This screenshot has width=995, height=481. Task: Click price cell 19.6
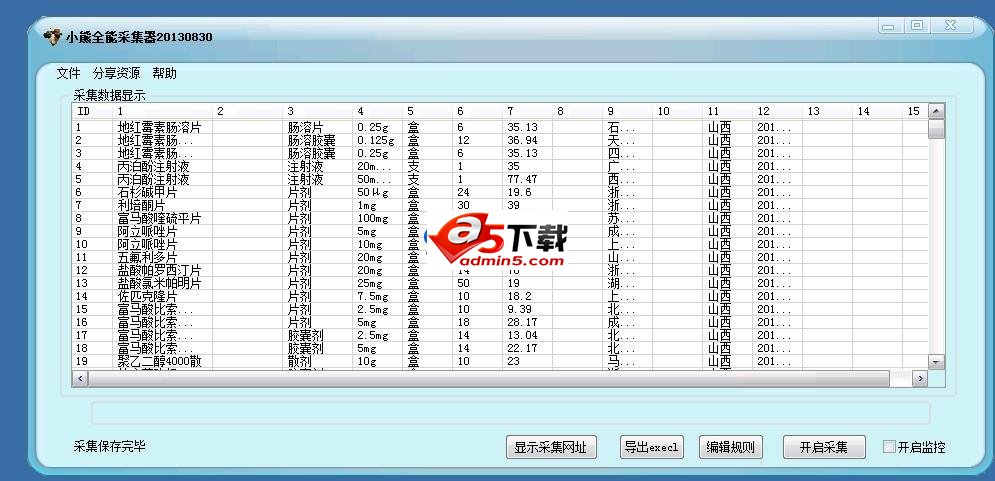(519, 192)
